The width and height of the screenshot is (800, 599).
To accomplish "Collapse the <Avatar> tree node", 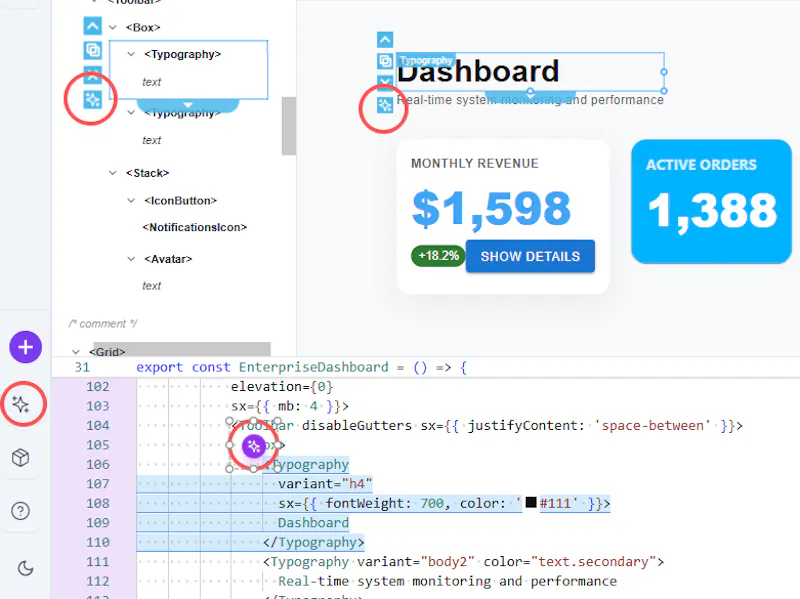I will tap(131, 259).
